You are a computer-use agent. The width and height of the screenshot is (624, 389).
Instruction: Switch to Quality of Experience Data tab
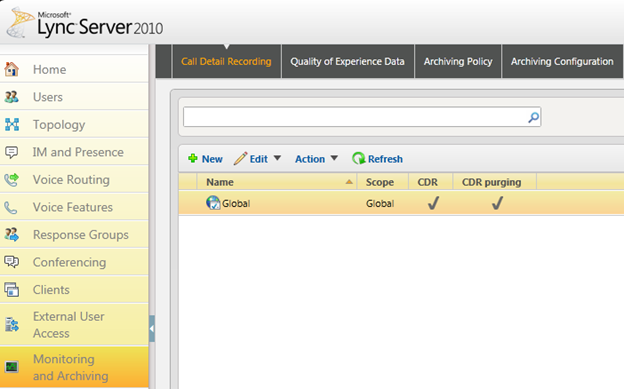(347, 61)
